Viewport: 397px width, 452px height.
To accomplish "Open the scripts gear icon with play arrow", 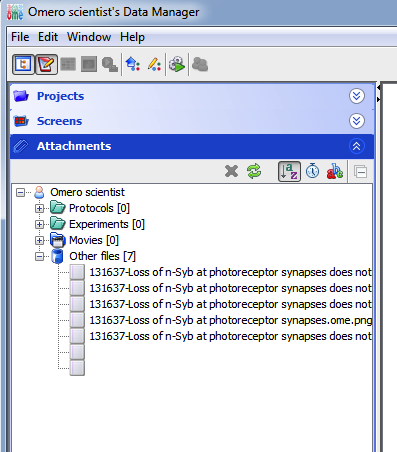I will point(177,64).
